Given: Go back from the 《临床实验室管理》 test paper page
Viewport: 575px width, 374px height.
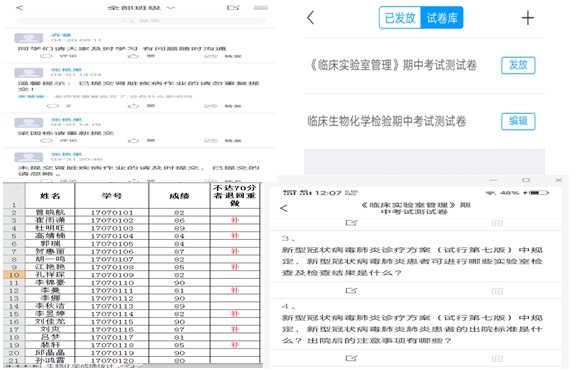Looking at the screenshot, I should coord(284,208).
